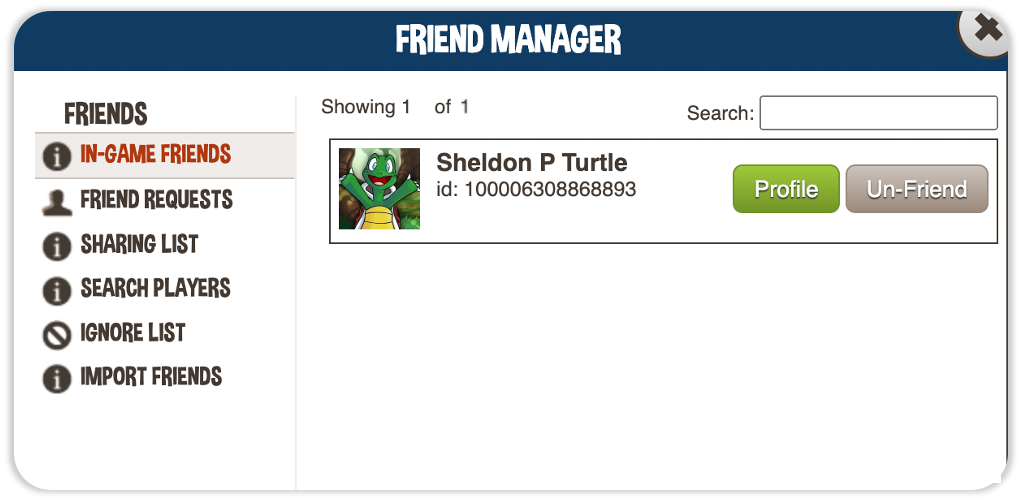
Task: Select Sheldon P Turtle's avatar picture
Action: (379, 188)
